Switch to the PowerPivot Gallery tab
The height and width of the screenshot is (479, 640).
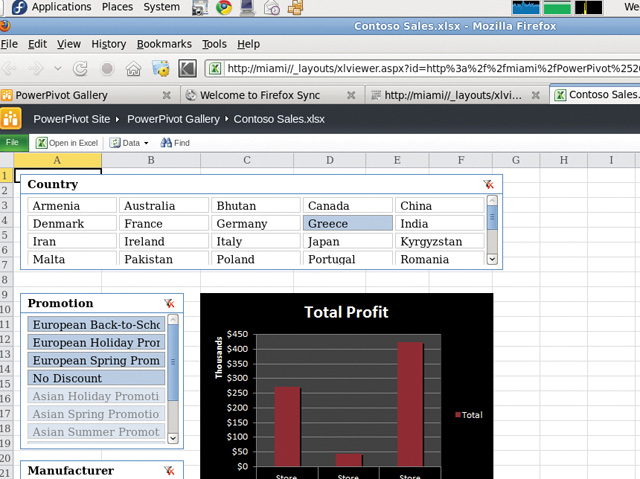pos(88,95)
